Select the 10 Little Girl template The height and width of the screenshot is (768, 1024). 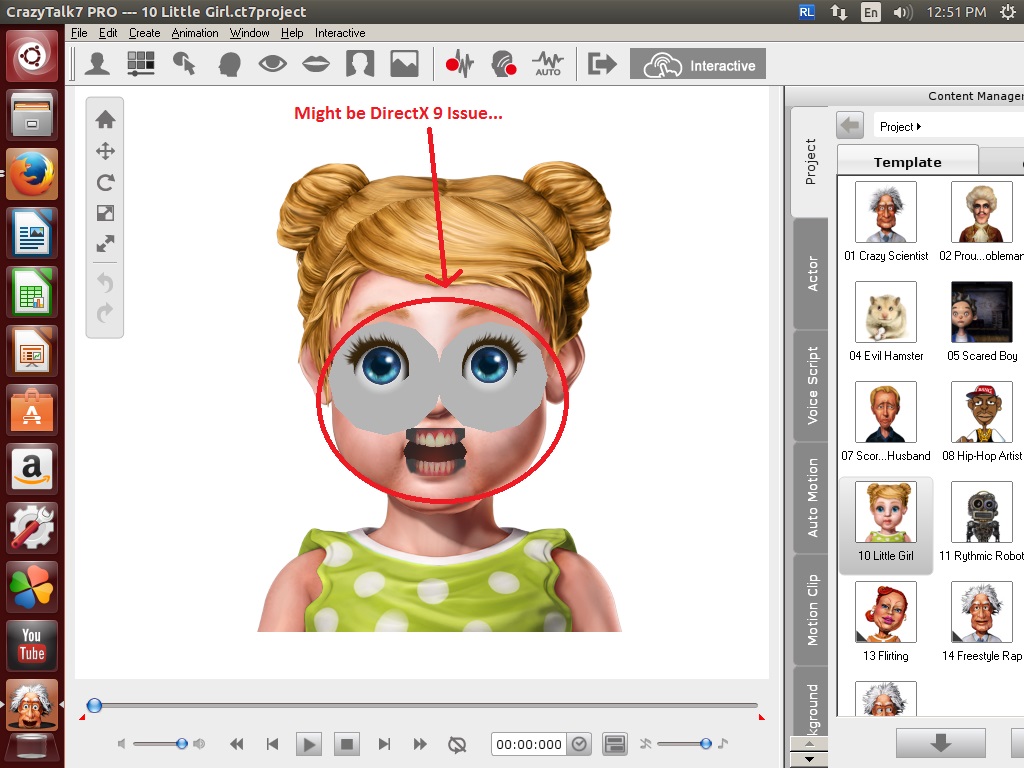(x=886, y=524)
